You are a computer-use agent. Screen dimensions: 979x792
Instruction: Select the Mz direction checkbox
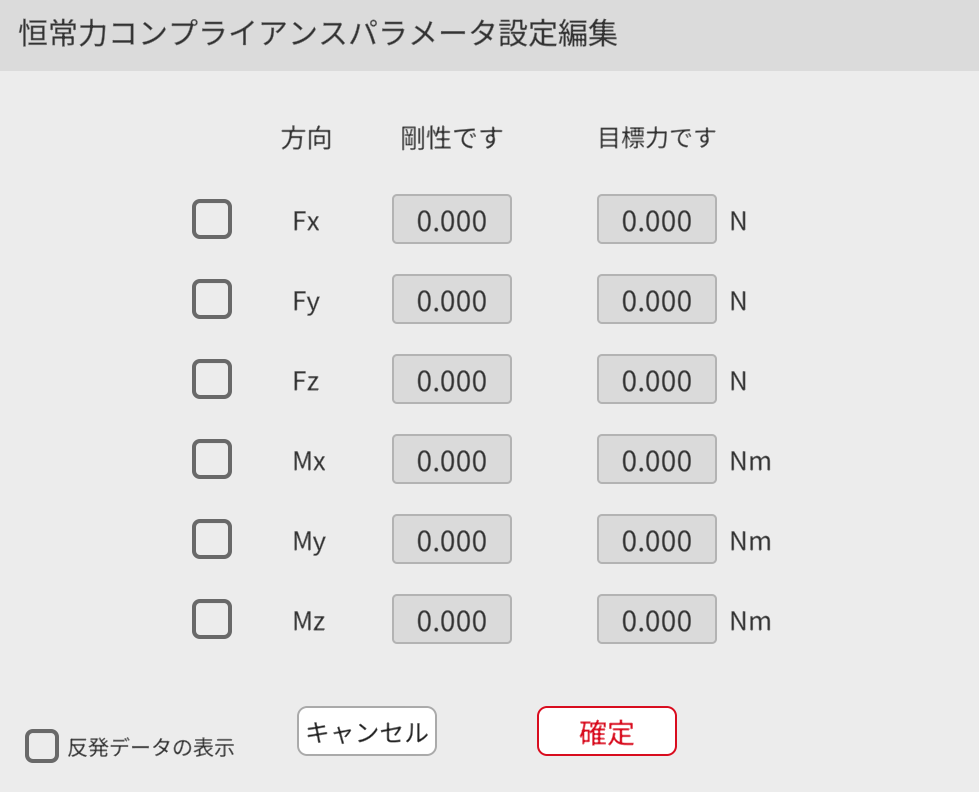click(212, 619)
